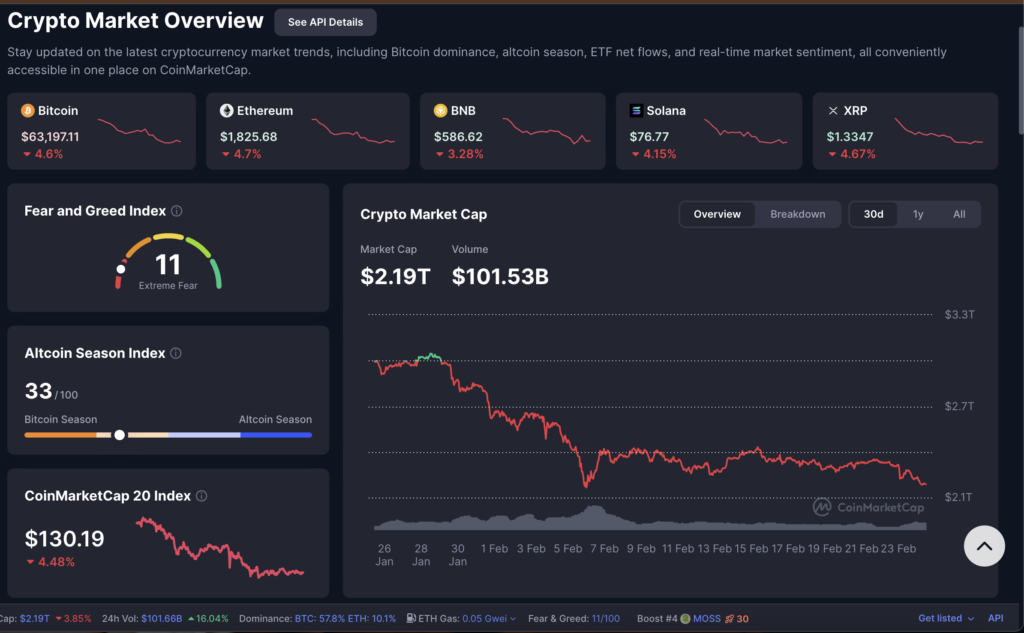Click the Ethereum logo icon
The height and width of the screenshot is (633, 1024).
pos(227,111)
